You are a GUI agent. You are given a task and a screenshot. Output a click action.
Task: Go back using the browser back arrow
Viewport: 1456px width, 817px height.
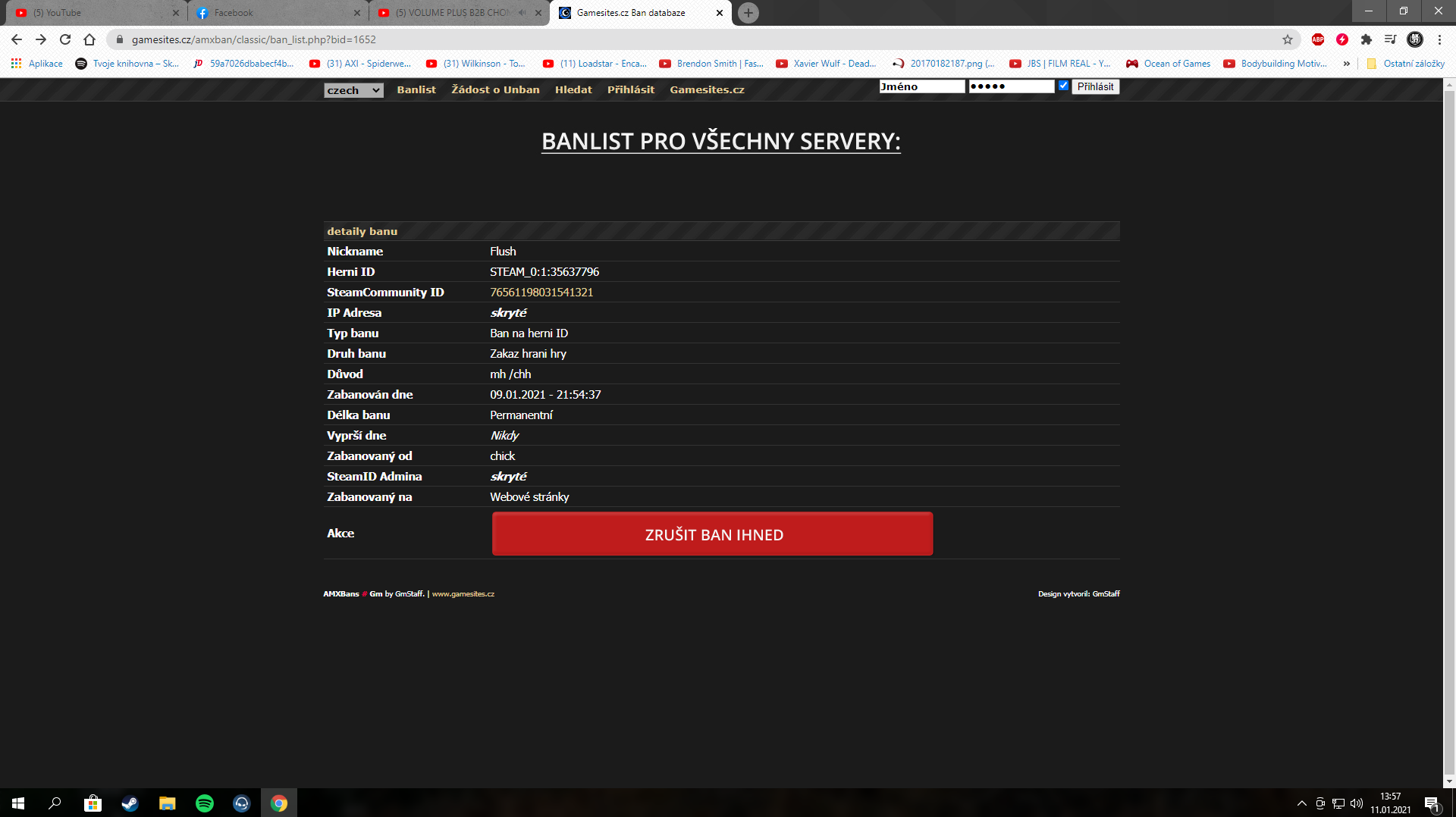pos(17,39)
